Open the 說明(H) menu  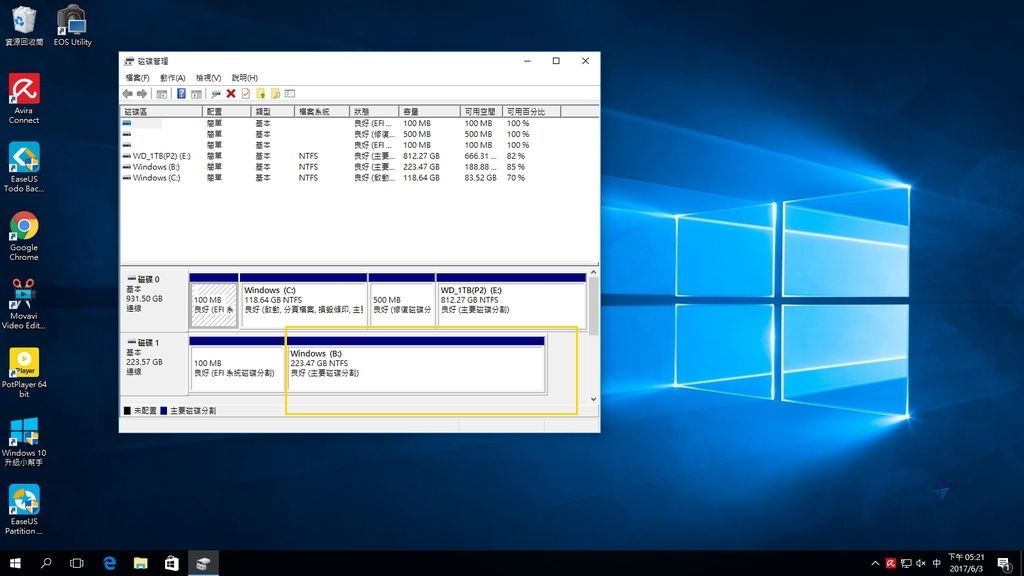pyautogui.click(x=244, y=77)
